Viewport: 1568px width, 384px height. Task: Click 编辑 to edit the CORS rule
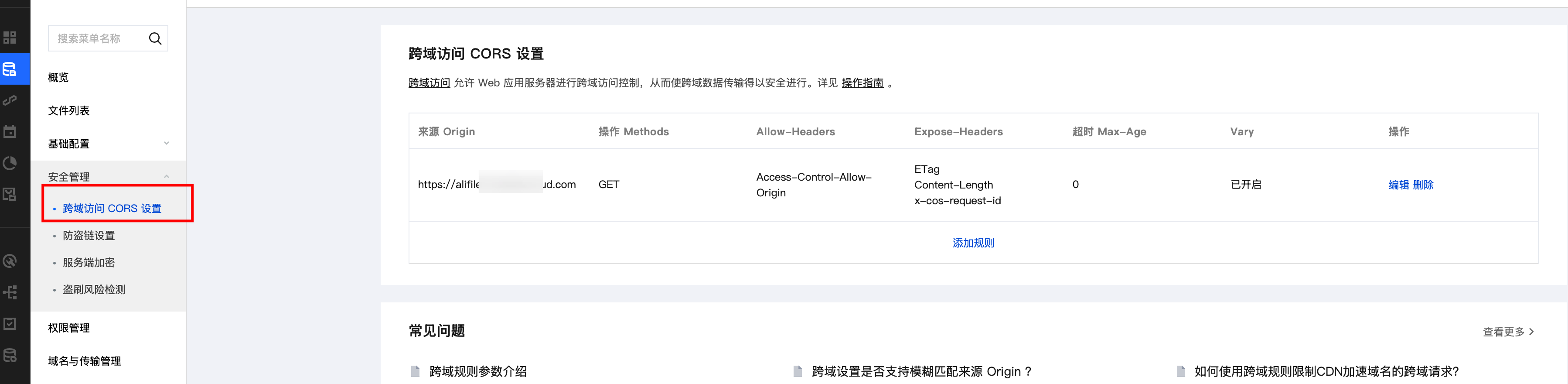click(x=1398, y=185)
